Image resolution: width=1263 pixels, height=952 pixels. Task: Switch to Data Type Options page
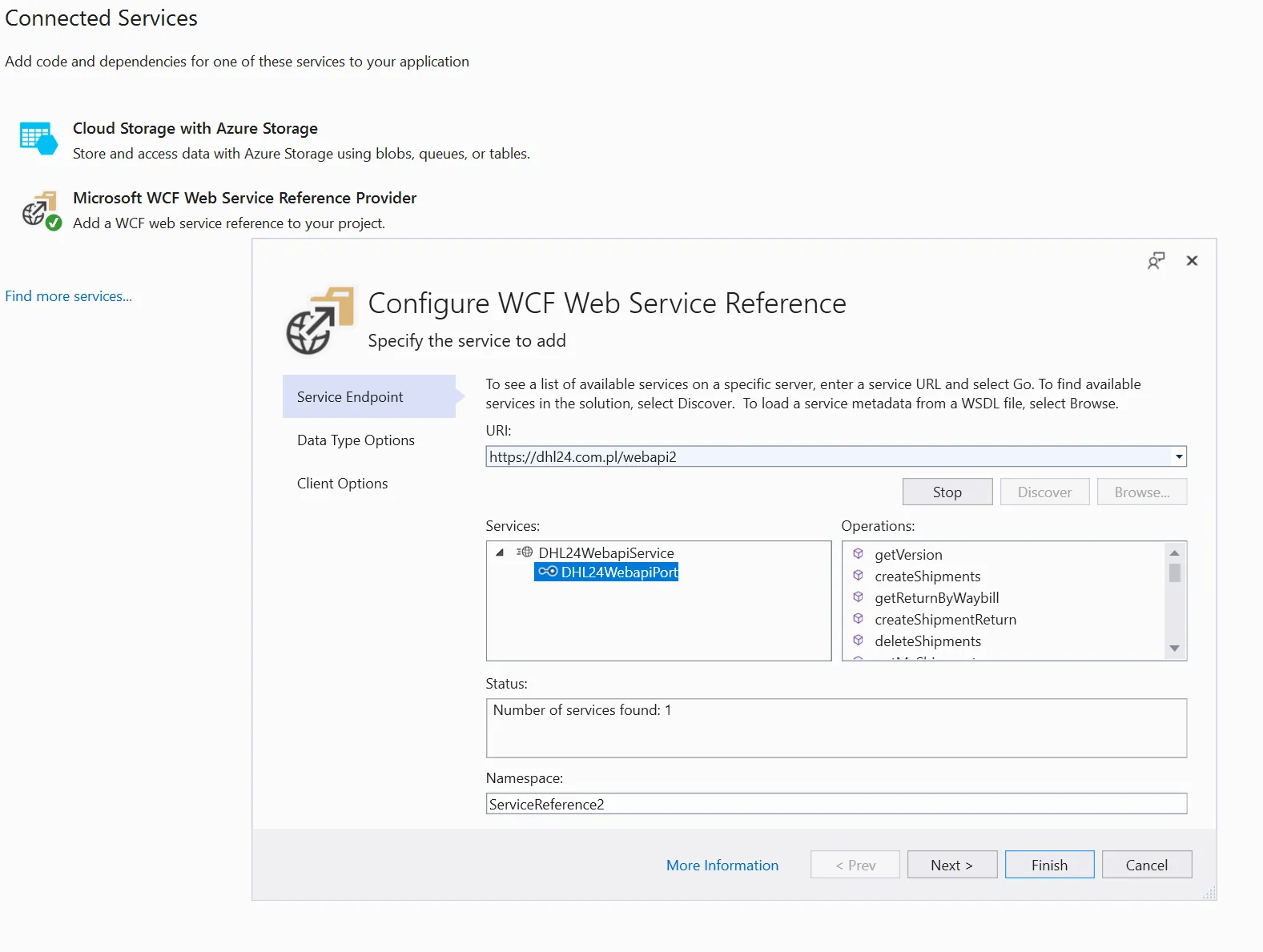356,440
